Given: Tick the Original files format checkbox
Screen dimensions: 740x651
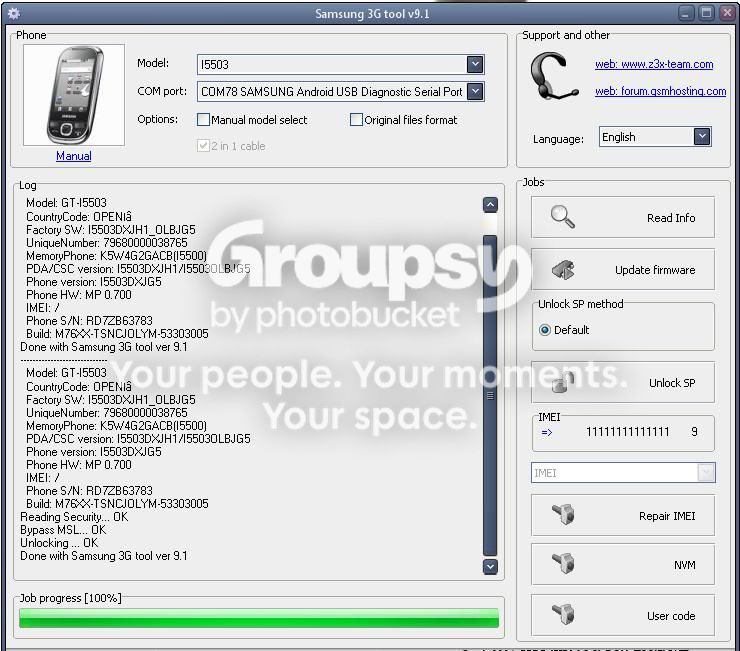Looking at the screenshot, I should click(356, 119).
